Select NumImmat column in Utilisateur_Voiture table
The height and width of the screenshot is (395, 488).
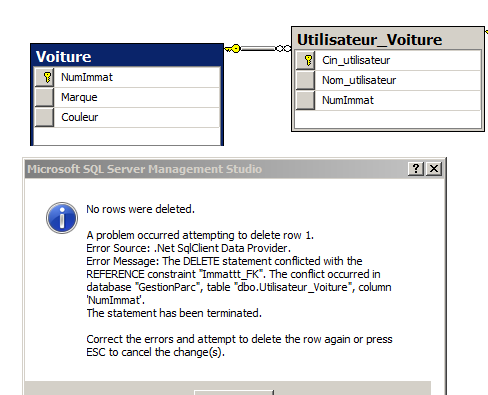388,100
